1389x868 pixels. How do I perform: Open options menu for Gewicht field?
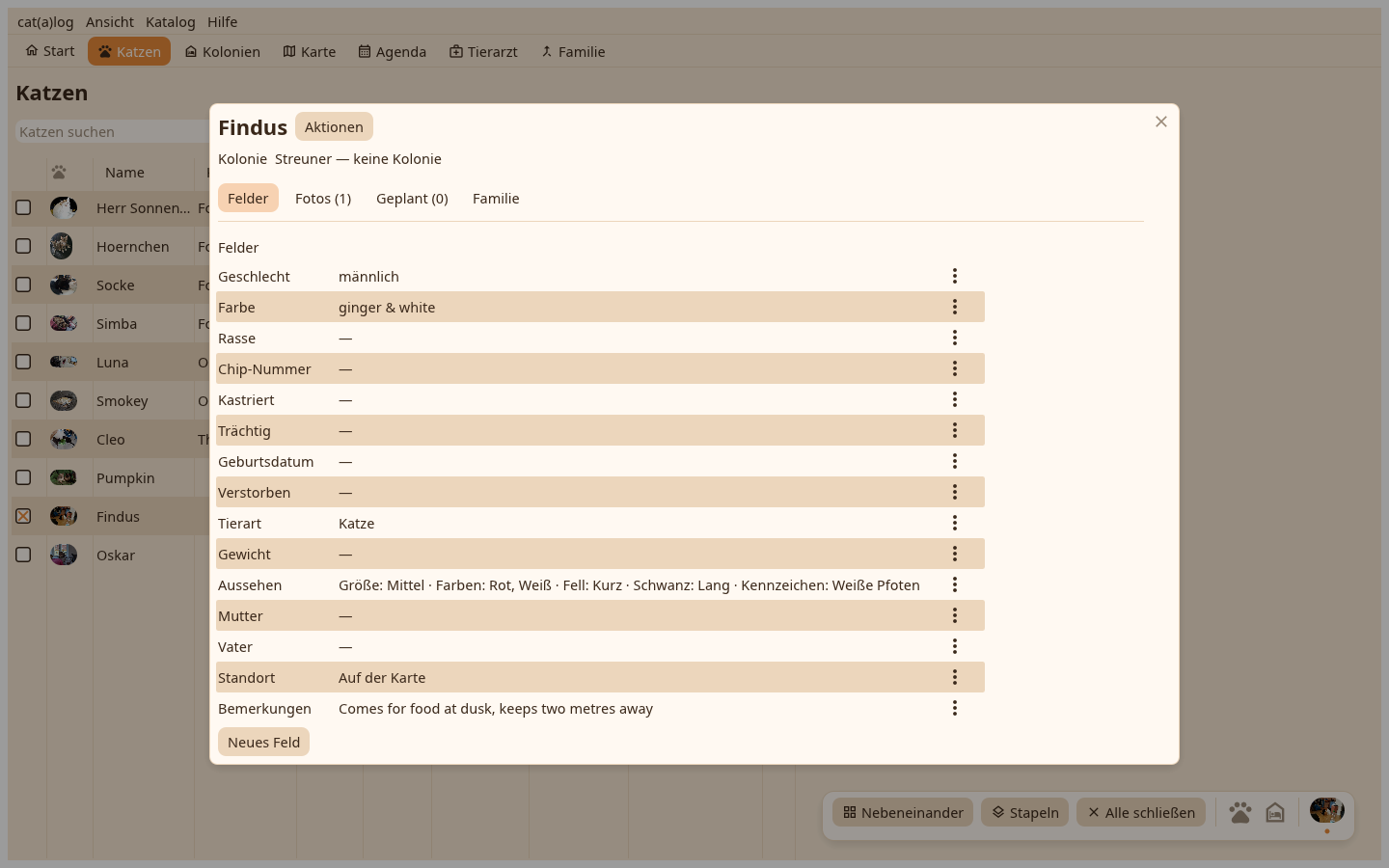[x=955, y=554]
